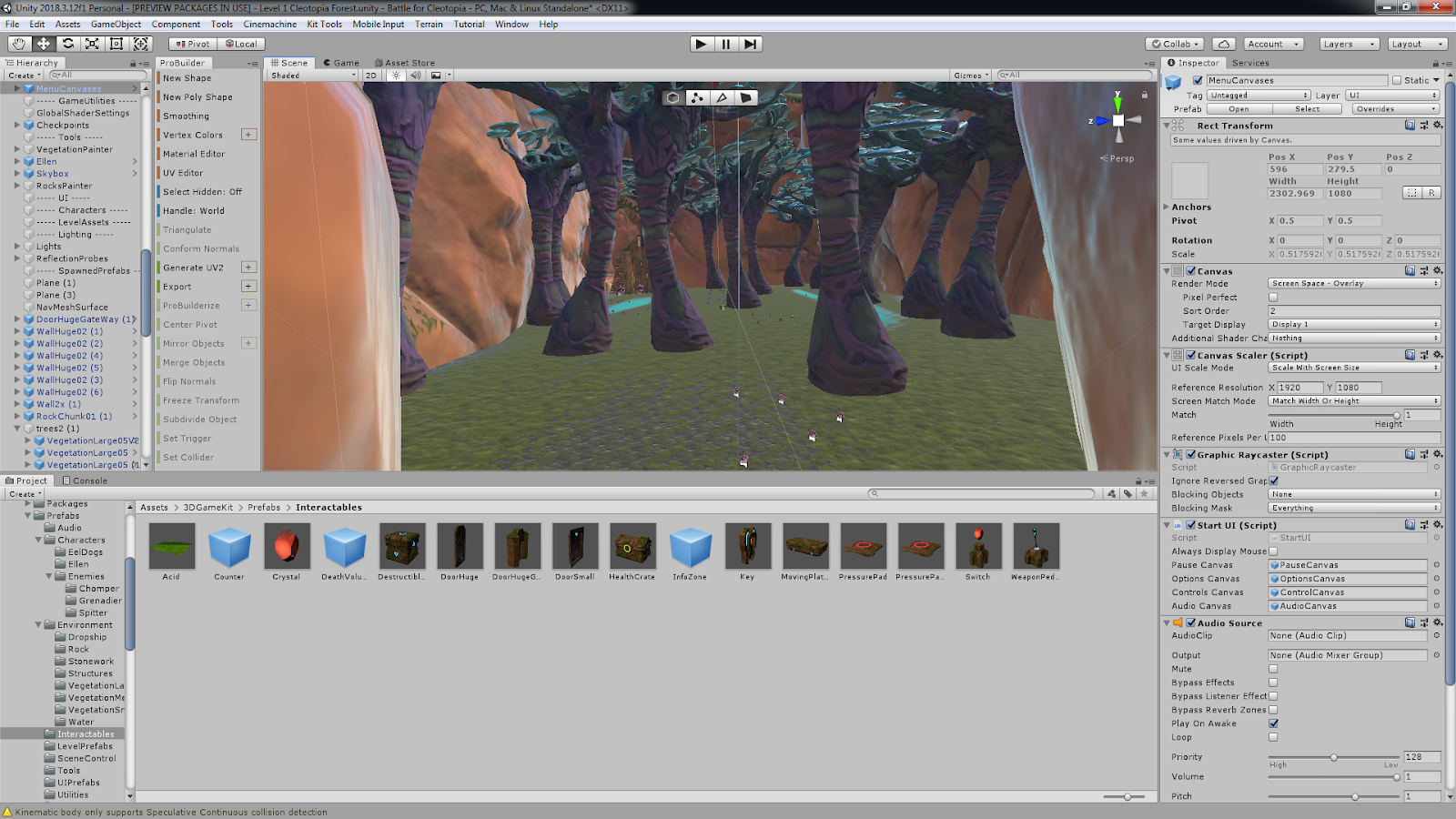The width and height of the screenshot is (1456, 819).
Task: Open Rect Transform component help icon
Action: coord(1410,126)
